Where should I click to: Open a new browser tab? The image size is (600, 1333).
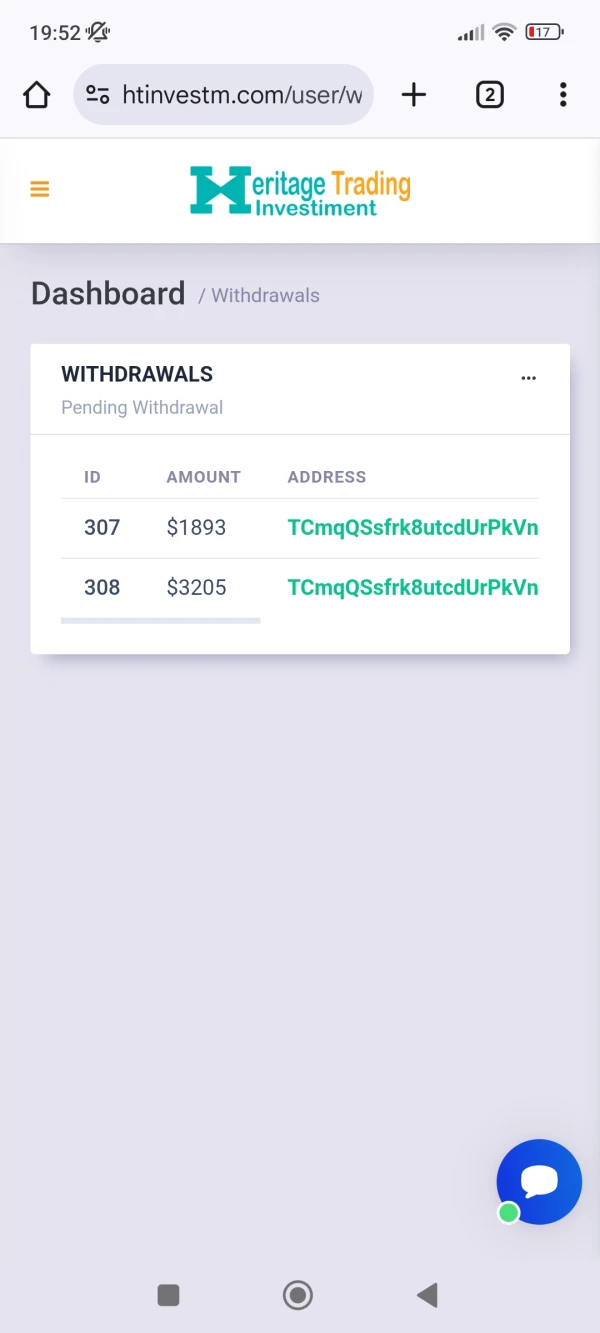click(x=413, y=95)
